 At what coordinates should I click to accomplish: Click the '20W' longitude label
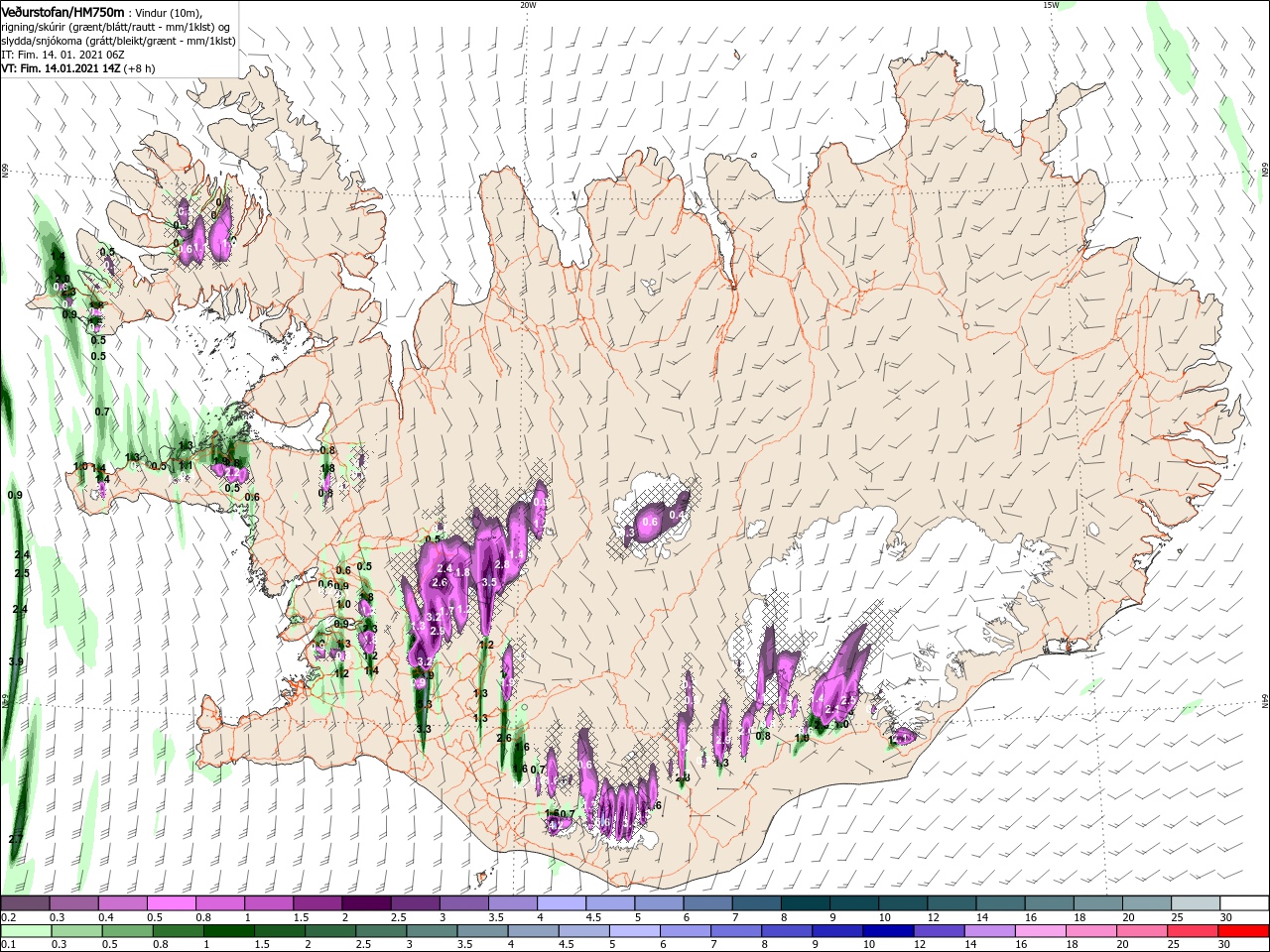pos(528,5)
